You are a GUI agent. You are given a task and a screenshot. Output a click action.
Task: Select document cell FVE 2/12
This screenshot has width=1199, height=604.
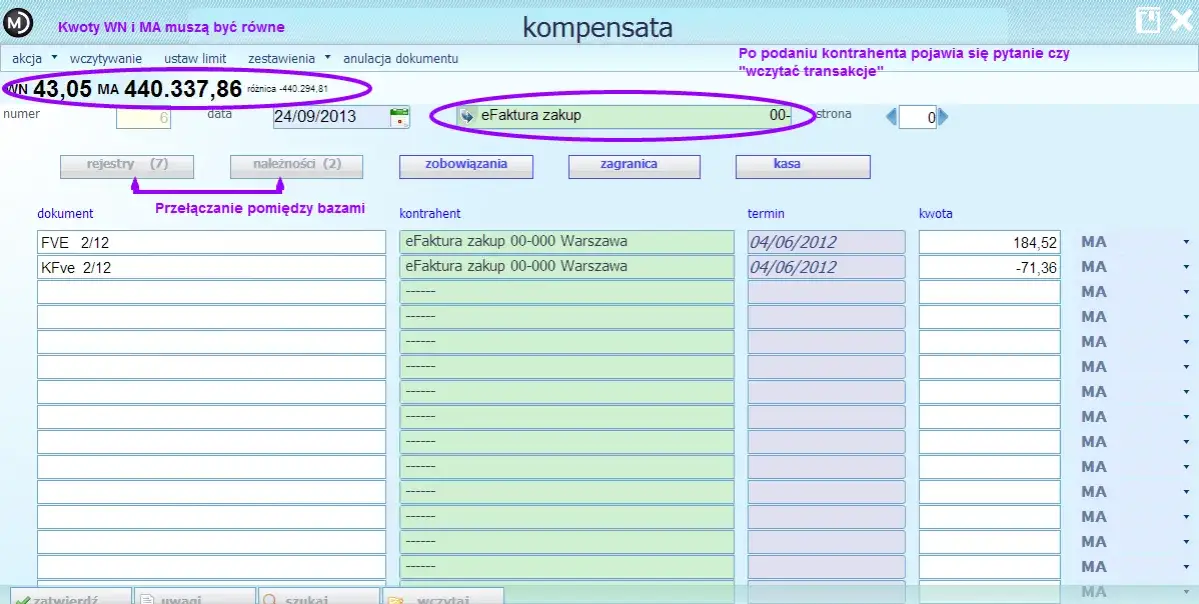tap(212, 242)
